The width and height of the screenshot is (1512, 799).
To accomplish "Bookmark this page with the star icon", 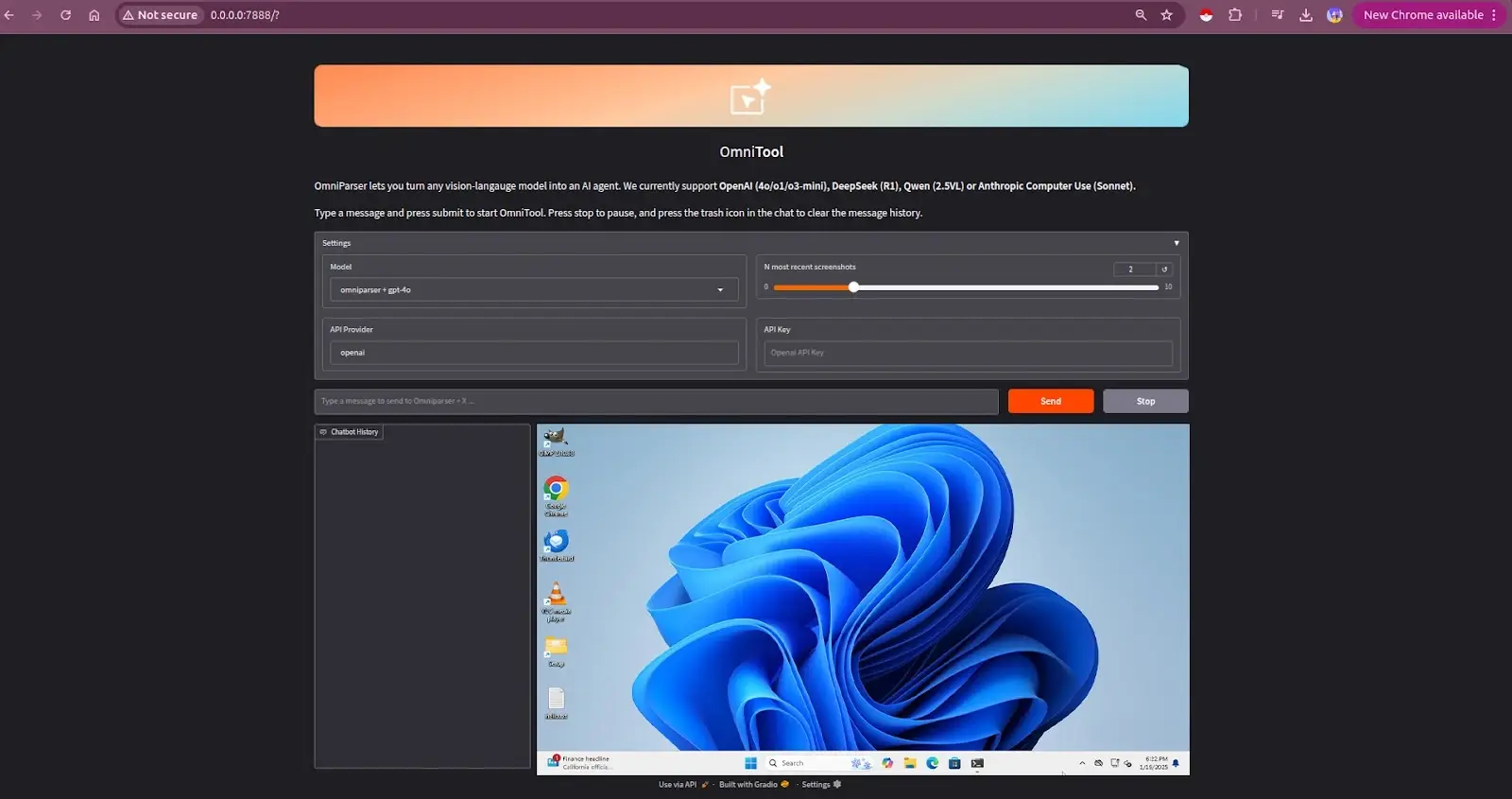I will [x=1167, y=15].
